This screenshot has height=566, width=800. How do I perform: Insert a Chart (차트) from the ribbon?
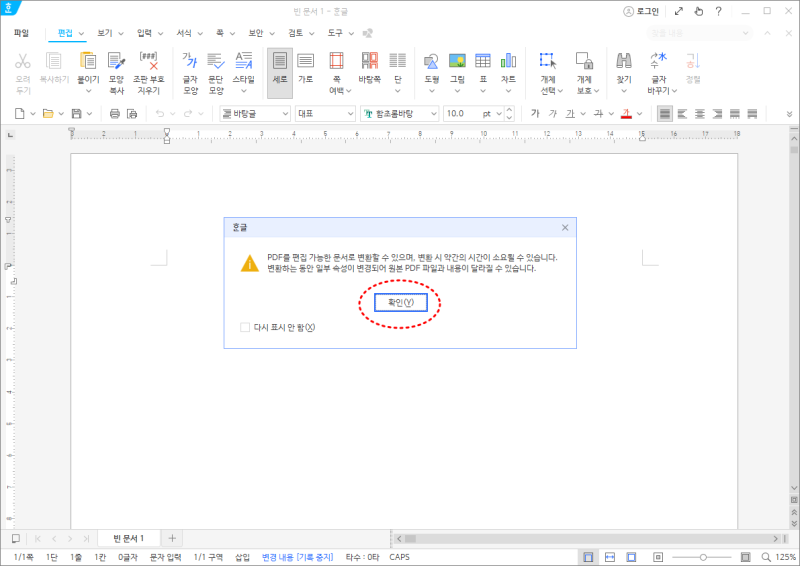508,61
